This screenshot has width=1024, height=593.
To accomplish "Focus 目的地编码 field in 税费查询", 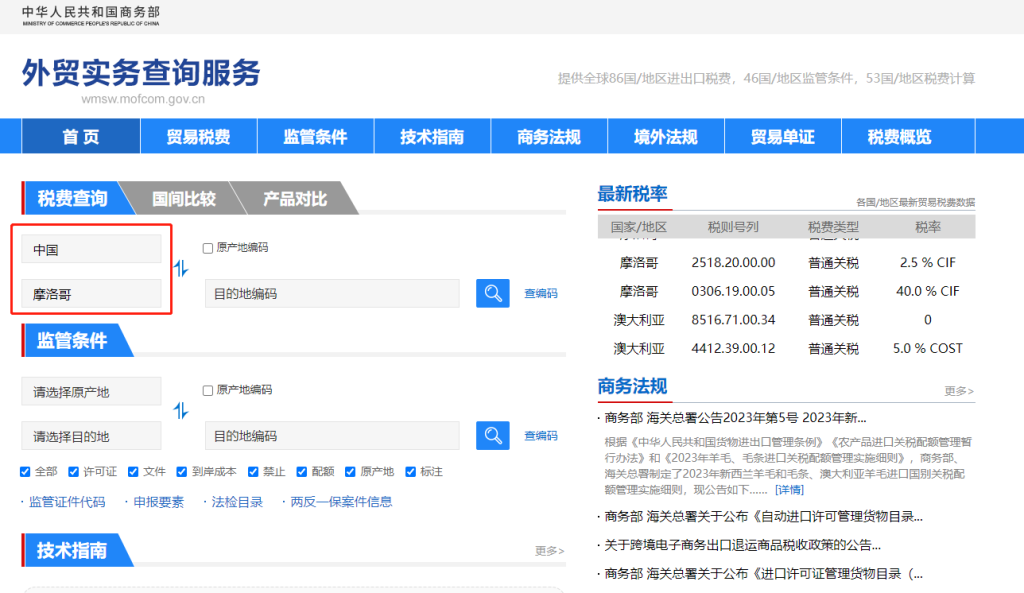I will (x=332, y=294).
